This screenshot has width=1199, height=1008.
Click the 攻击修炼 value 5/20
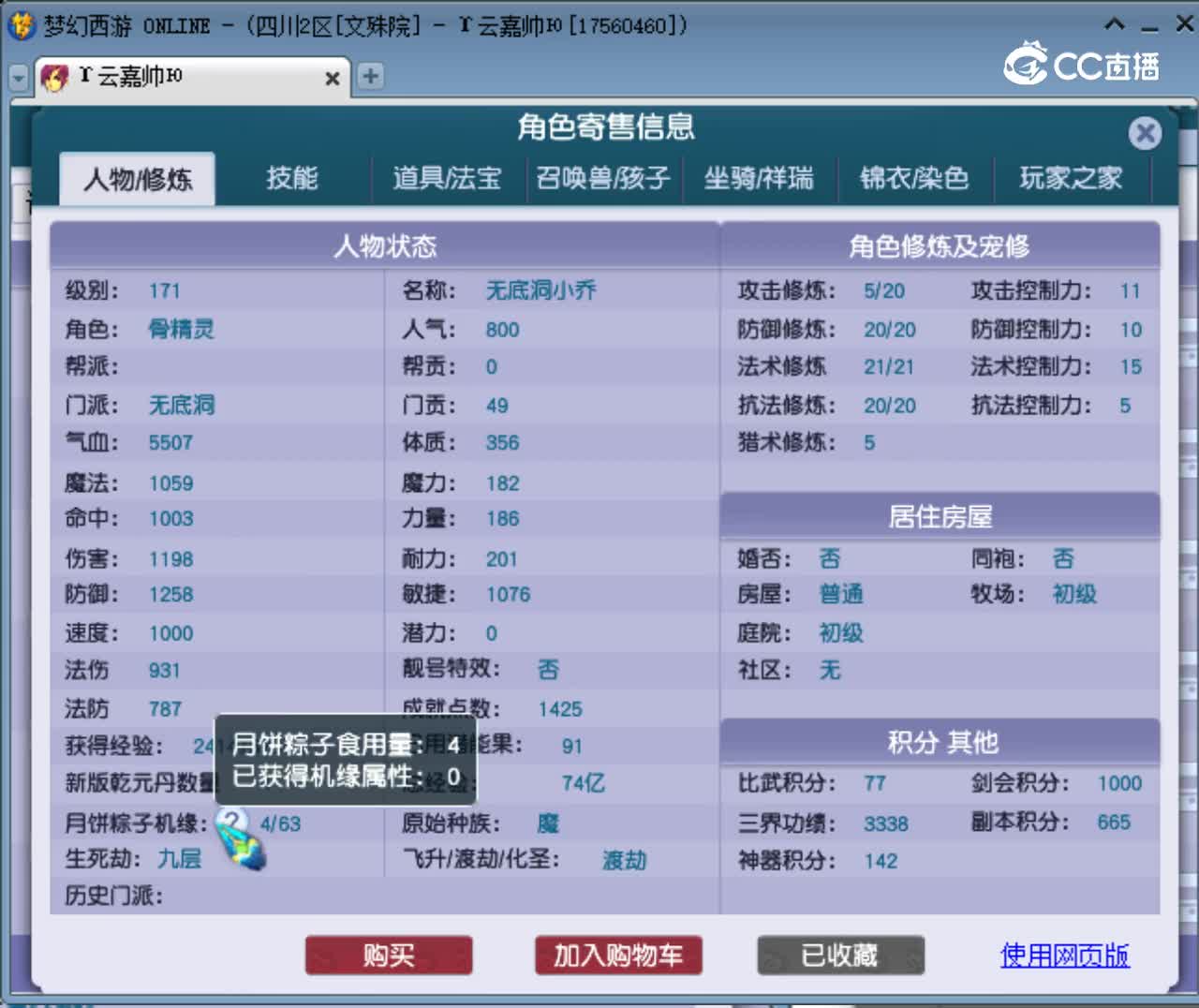(x=884, y=291)
